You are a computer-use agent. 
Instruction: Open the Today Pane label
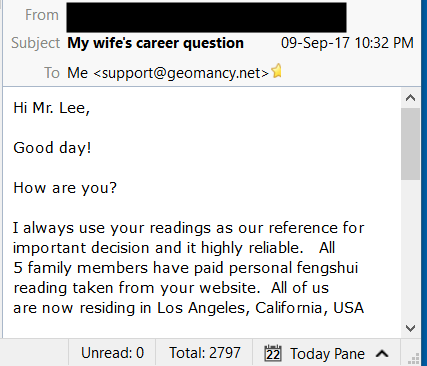(x=327, y=354)
